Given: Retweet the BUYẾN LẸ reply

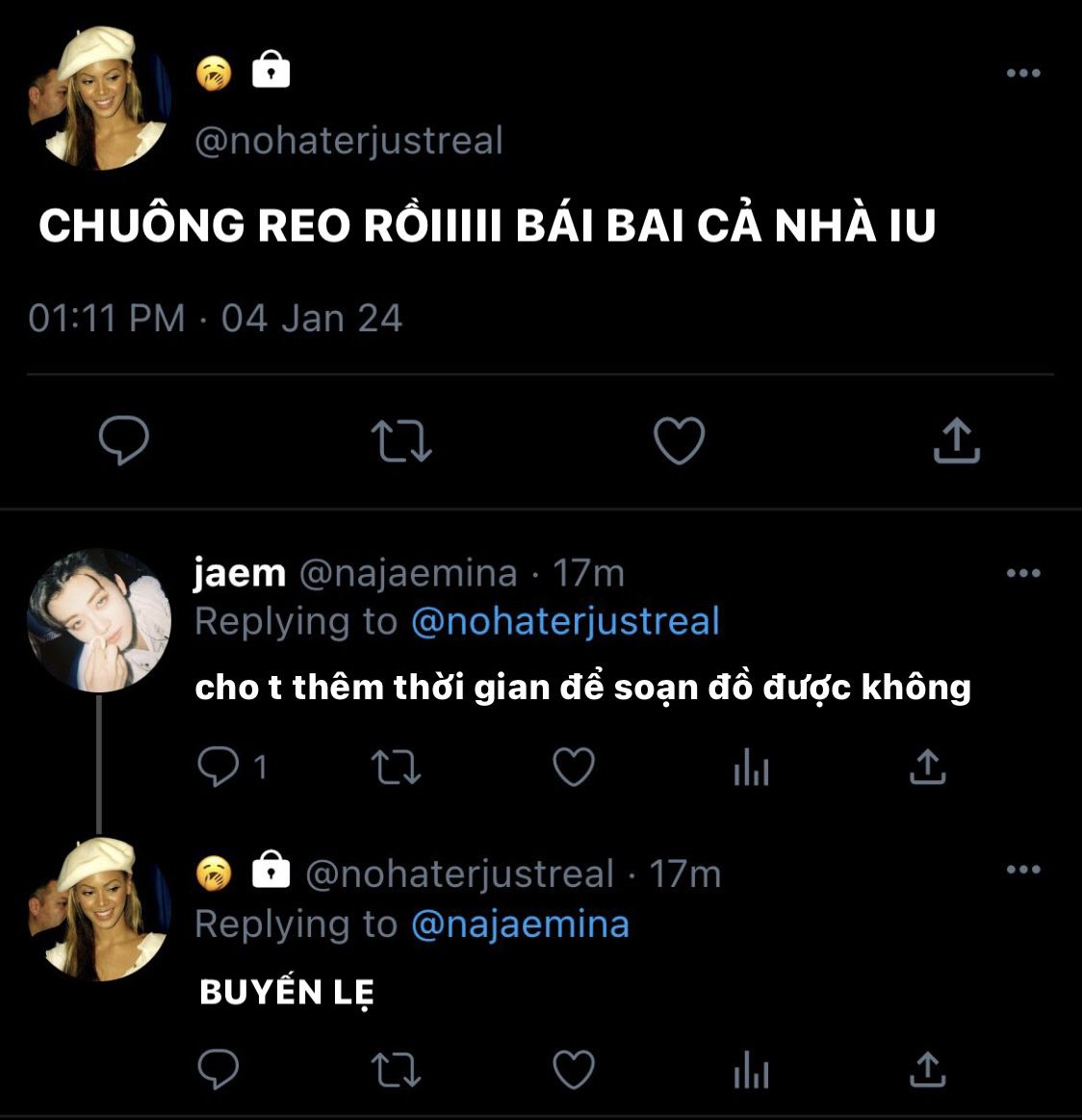Looking at the screenshot, I should tap(397, 1069).
